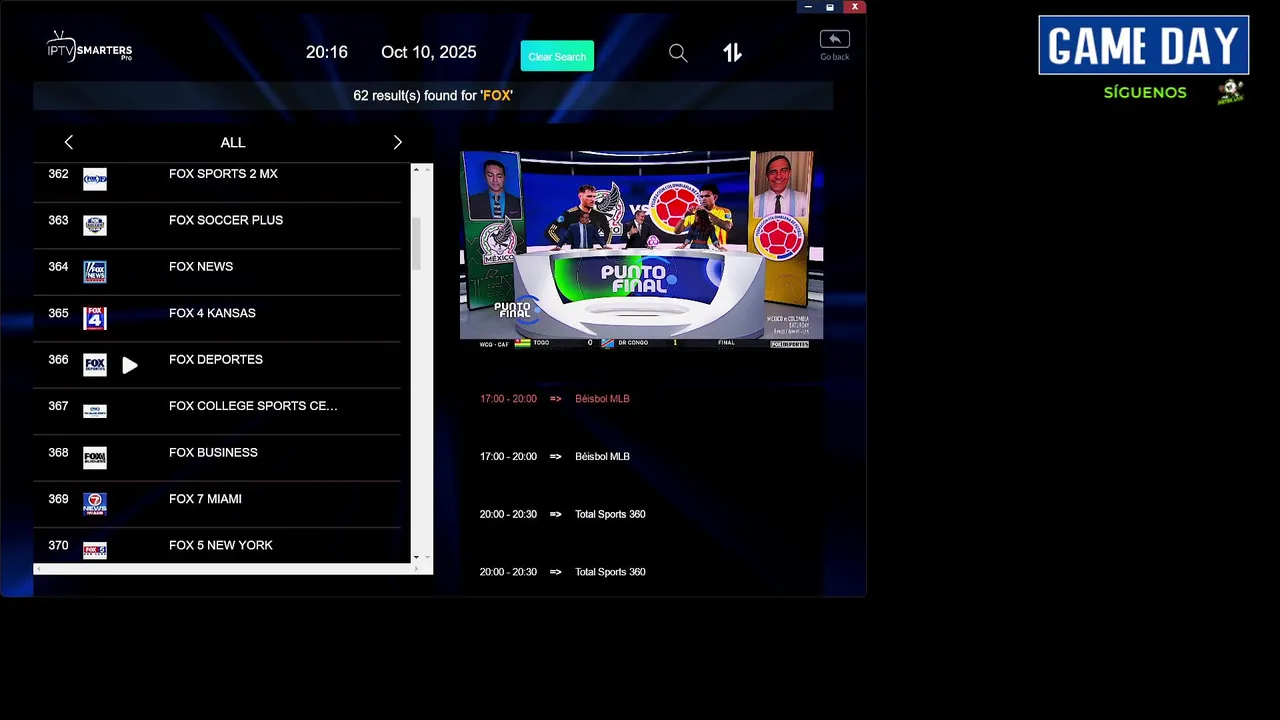Viewport: 1280px width, 720px height.
Task: Minimize the IPTV Smarters window
Action: (808, 7)
